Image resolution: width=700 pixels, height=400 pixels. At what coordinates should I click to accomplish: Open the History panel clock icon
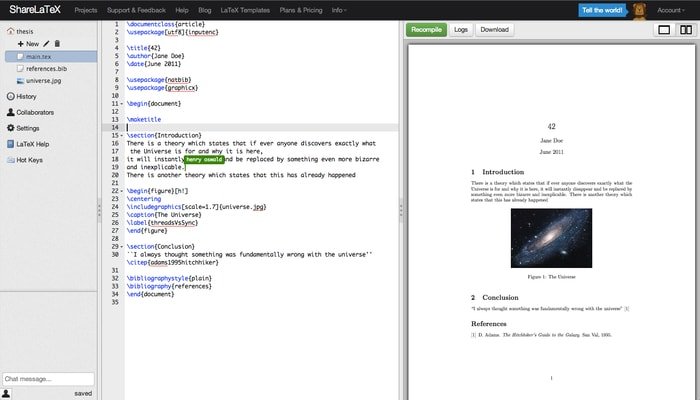click(11, 96)
